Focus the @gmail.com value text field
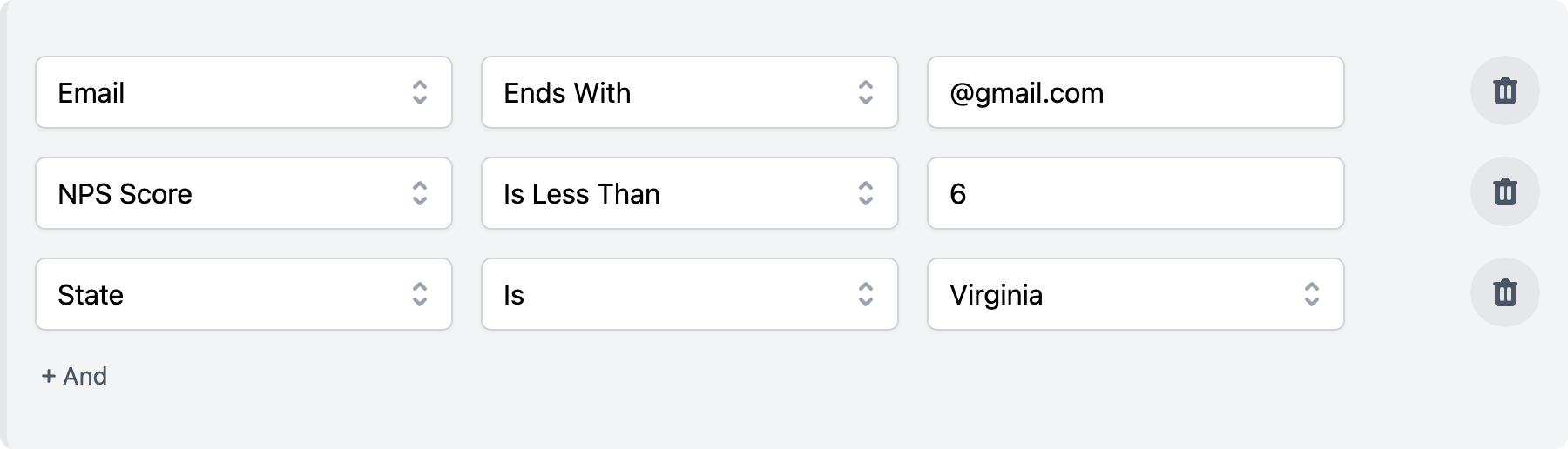This screenshot has height=449, width=1568. click(x=1136, y=92)
